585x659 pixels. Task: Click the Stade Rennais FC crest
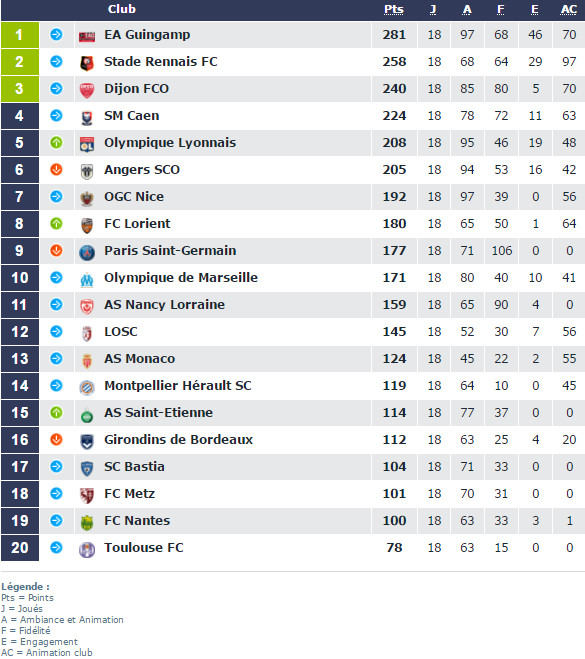[87, 63]
